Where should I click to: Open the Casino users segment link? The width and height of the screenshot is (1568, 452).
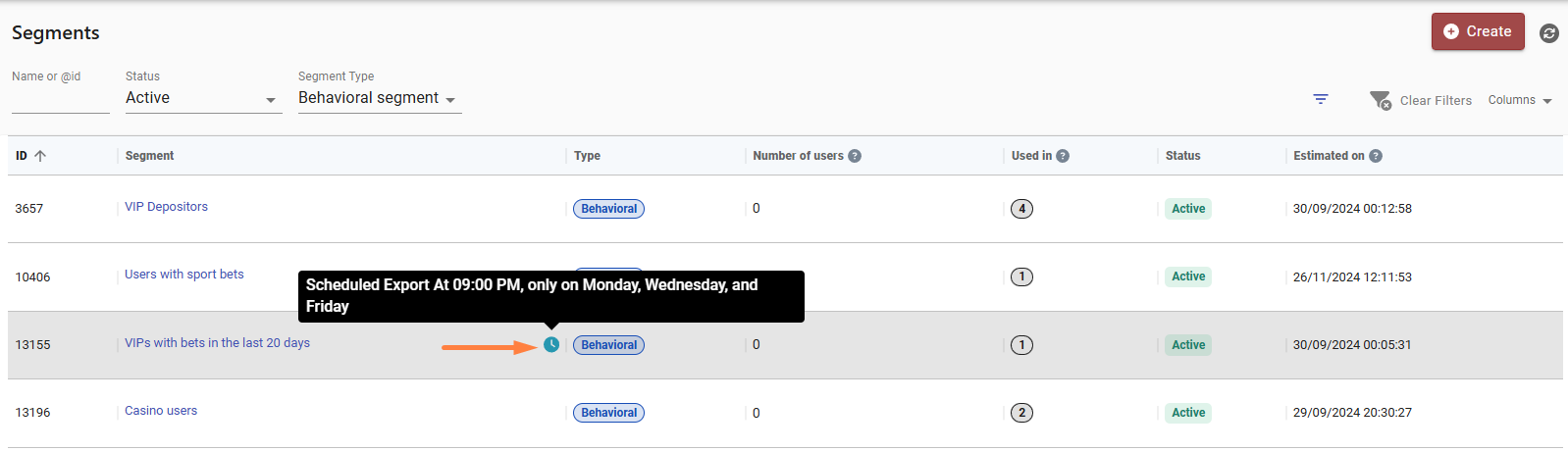pyautogui.click(x=161, y=411)
